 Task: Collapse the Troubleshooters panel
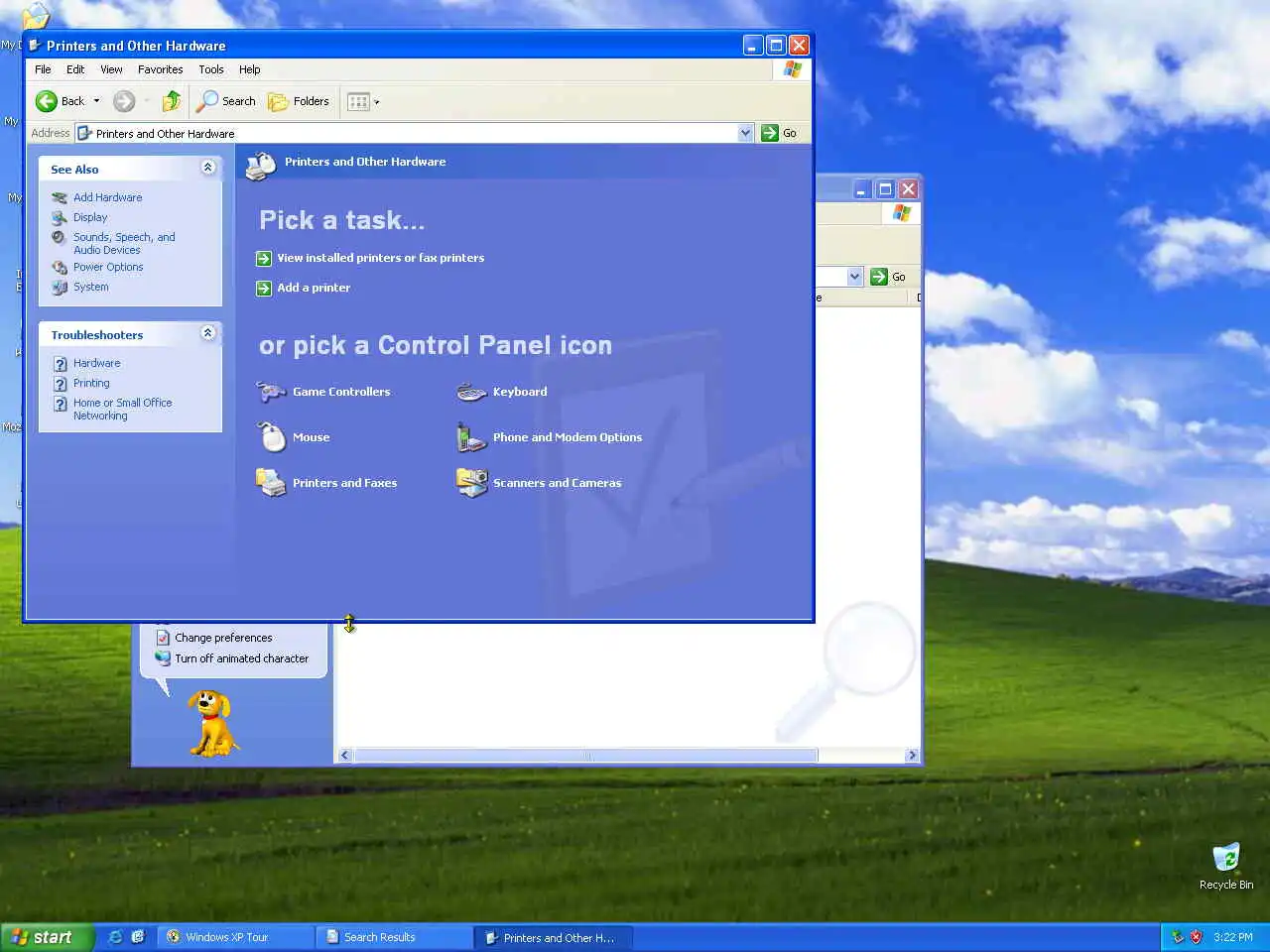coord(207,333)
